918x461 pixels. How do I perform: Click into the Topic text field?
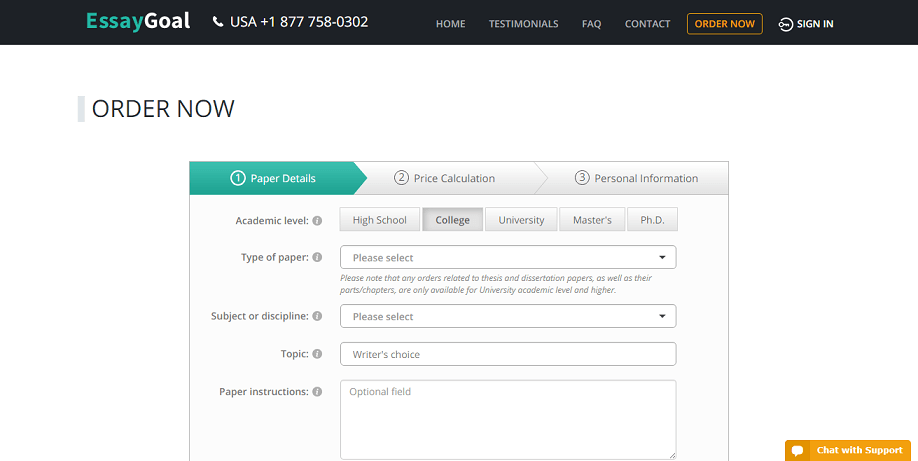pyautogui.click(x=508, y=354)
